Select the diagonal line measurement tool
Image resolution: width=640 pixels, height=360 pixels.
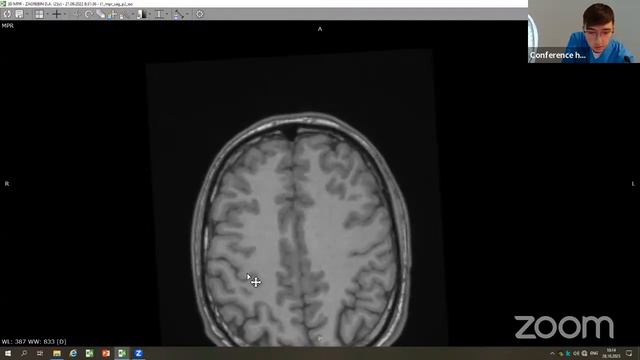(179, 14)
